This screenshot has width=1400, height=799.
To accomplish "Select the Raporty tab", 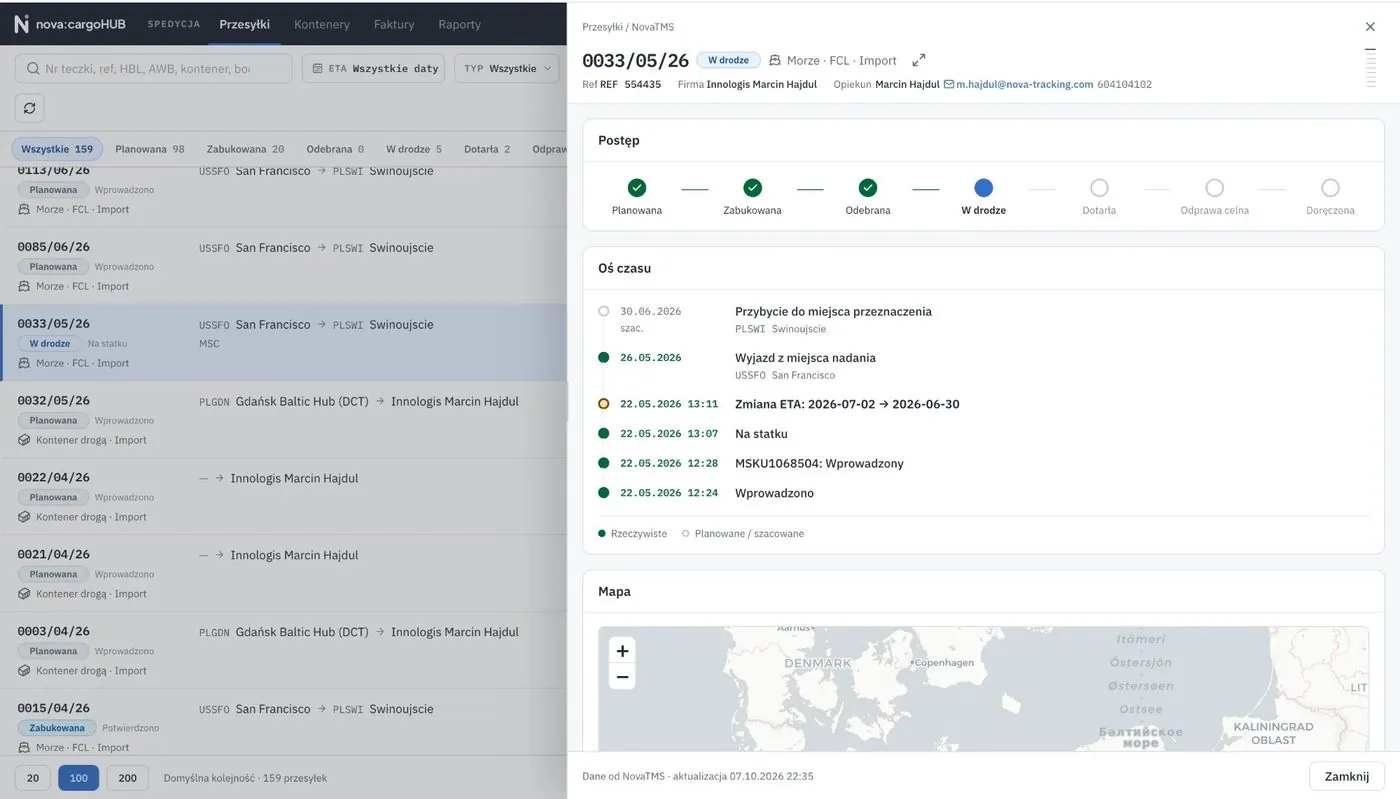I will click(x=459, y=24).
